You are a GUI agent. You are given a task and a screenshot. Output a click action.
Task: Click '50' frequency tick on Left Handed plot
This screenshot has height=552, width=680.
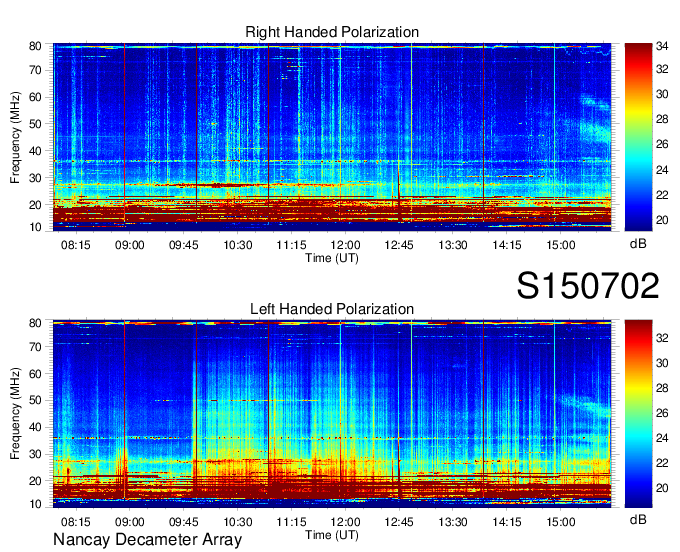pyautogui.click(x=35, y=400)
